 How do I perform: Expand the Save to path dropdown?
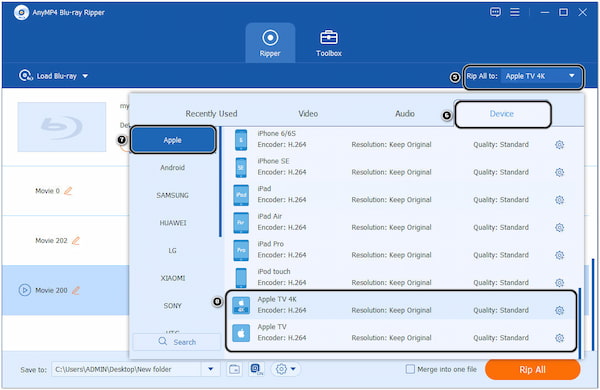click(x=210, y=369)
